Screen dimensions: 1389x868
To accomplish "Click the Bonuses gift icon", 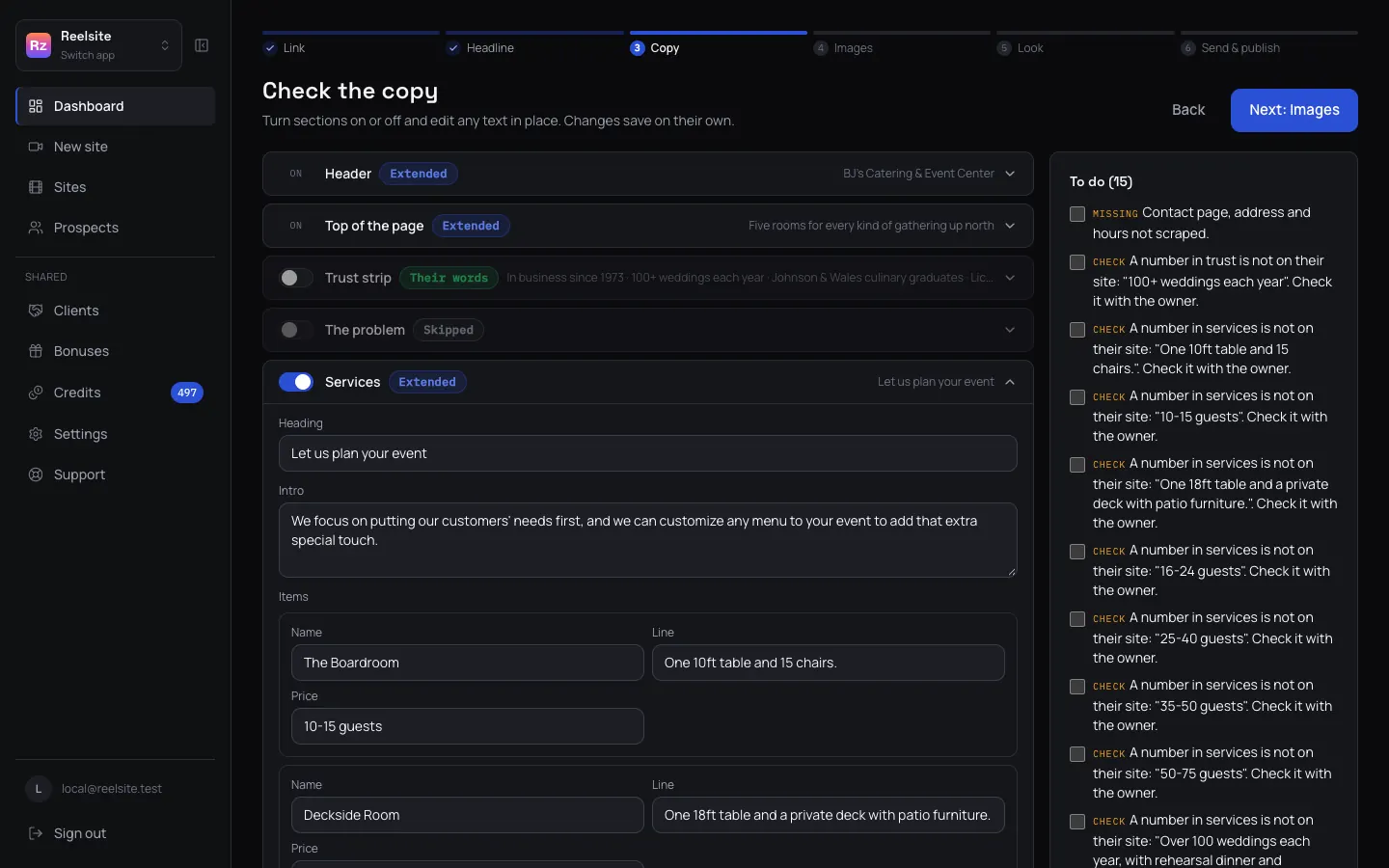I will [x=36, y=351].
